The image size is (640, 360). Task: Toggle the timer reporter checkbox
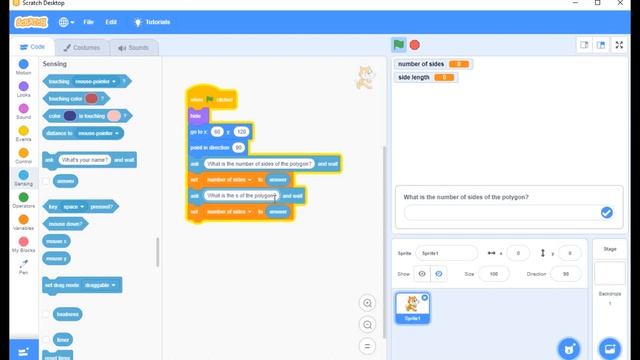tap(46, 340)
